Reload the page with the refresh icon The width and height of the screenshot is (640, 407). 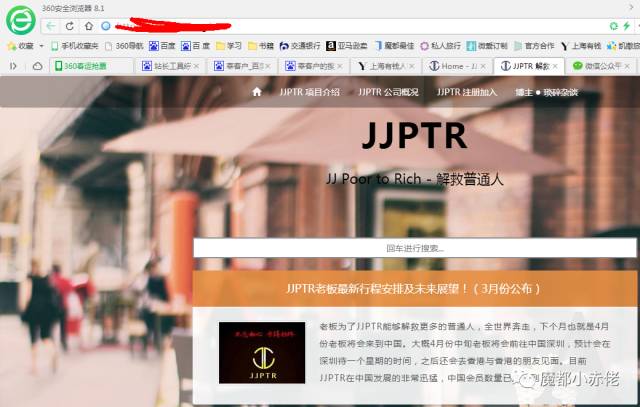point(70,26)
